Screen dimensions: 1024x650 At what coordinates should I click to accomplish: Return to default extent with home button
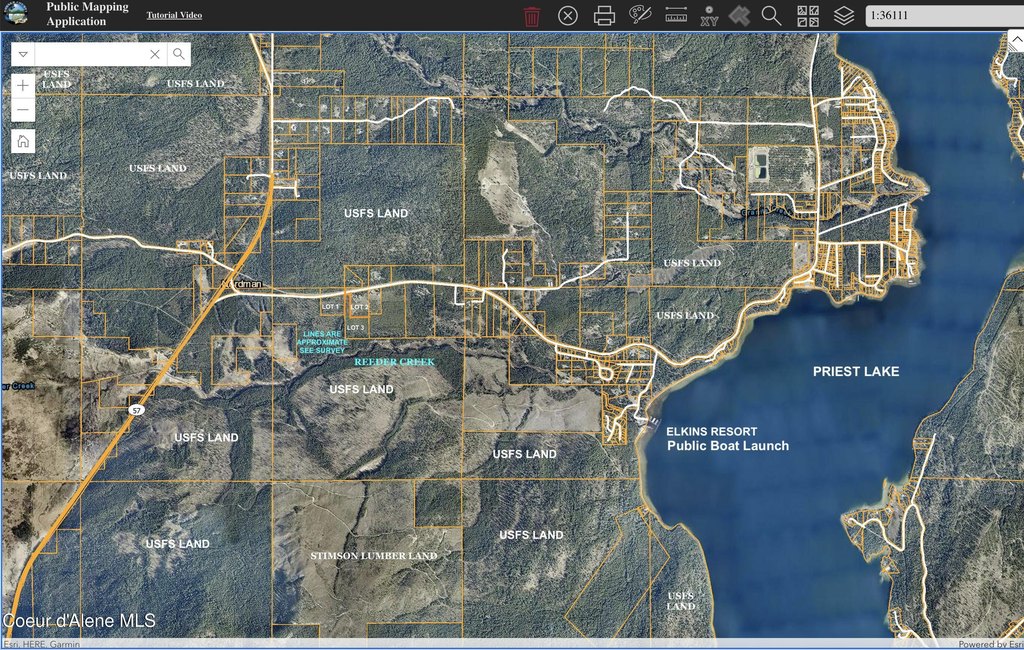pyautogui.click(x=23, y=141)
